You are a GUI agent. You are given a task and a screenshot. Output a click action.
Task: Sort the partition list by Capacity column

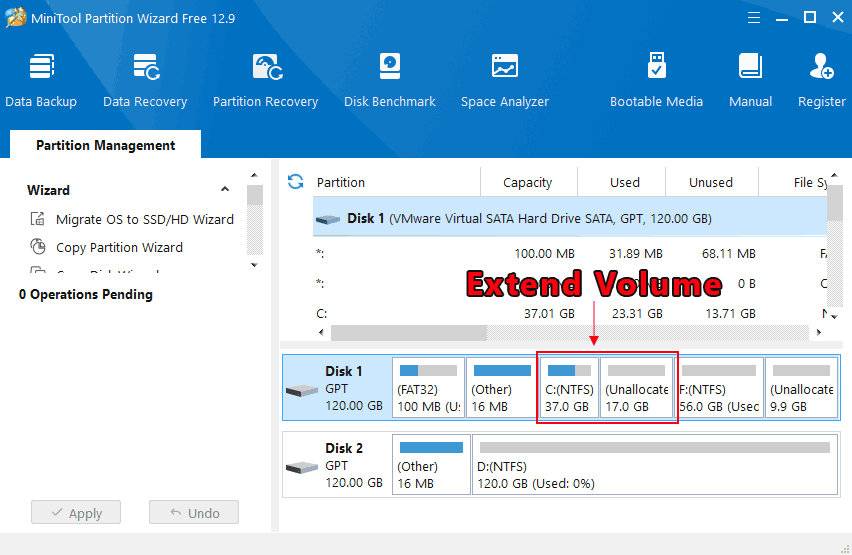[527, 182]
